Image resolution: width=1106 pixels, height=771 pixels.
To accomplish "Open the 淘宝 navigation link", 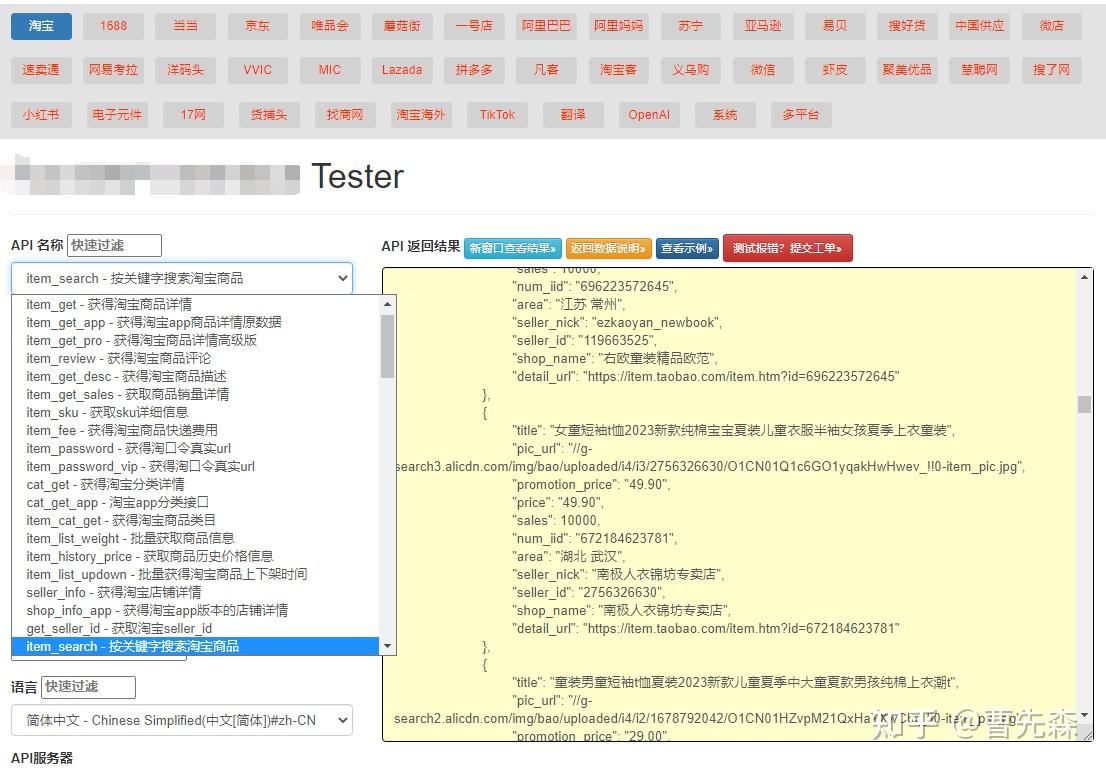I will [40, 26].
